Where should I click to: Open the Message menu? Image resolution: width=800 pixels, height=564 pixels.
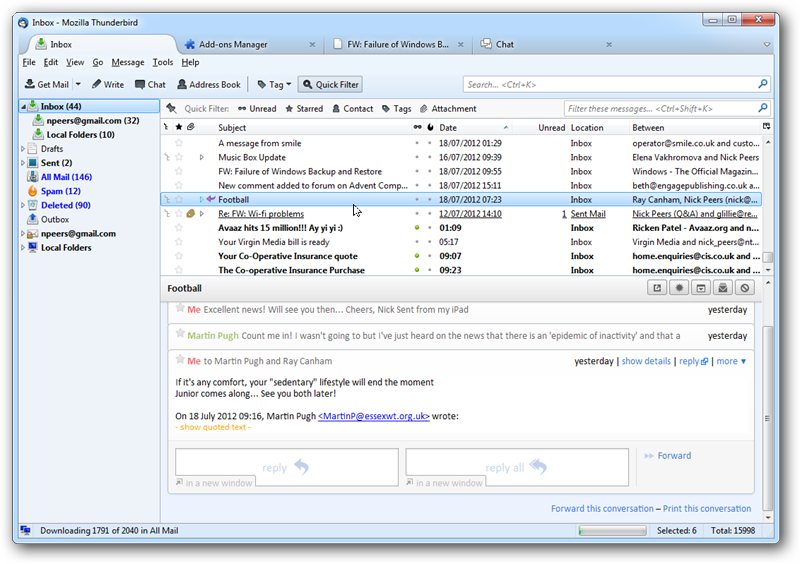(x=128, y=62)
